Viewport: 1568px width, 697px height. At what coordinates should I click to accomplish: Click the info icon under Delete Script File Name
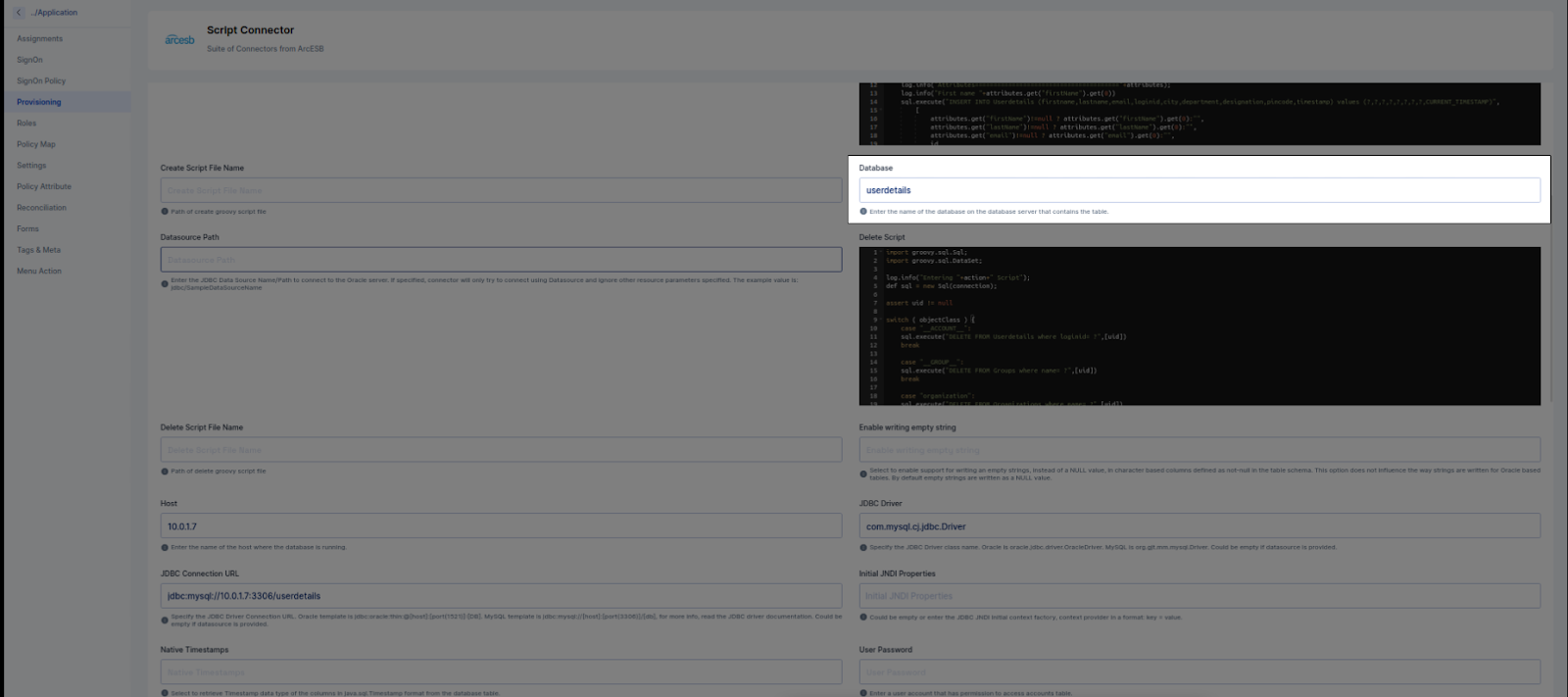click(165, 472)
